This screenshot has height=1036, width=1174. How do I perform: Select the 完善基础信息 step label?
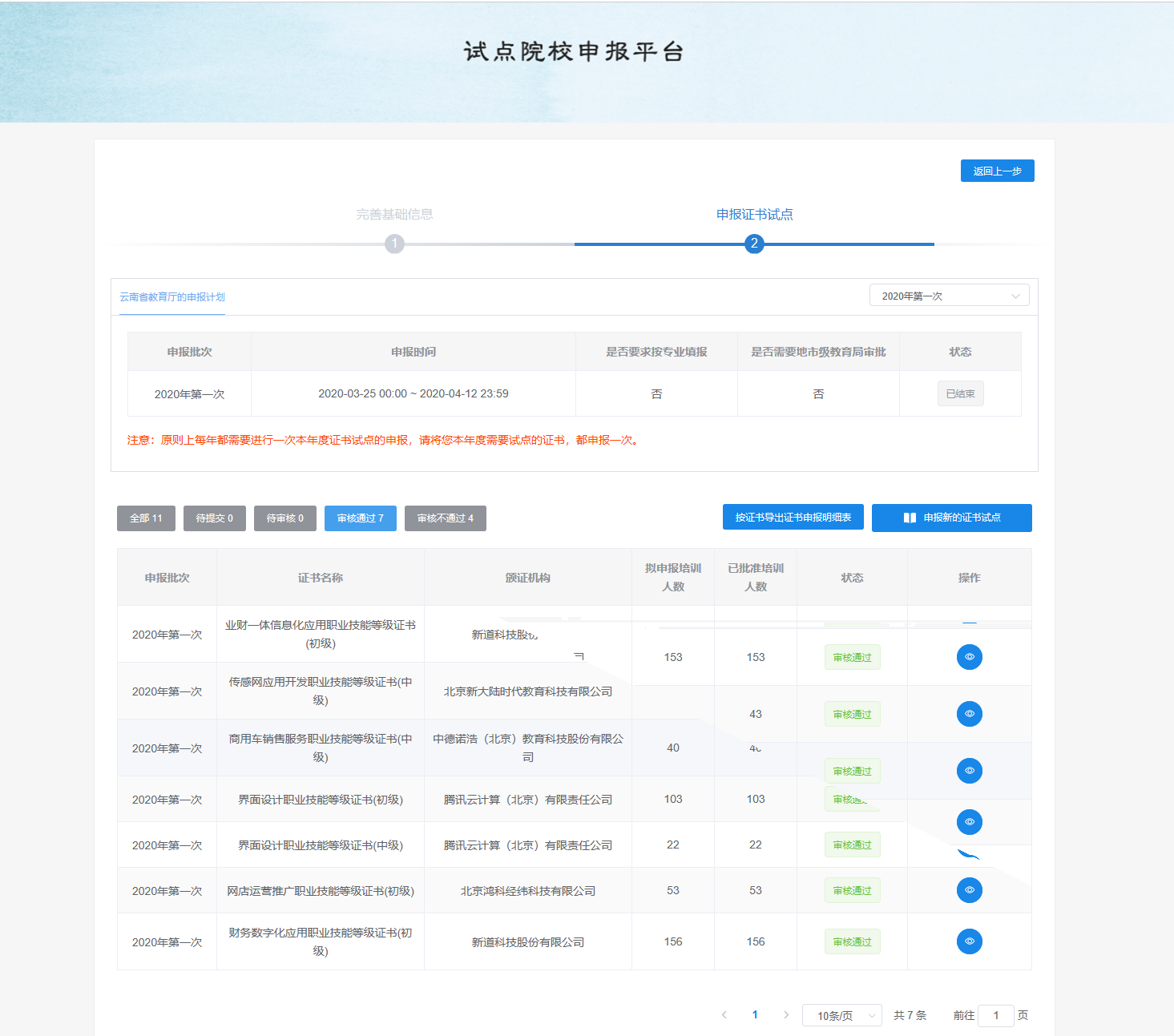[394, 215]
